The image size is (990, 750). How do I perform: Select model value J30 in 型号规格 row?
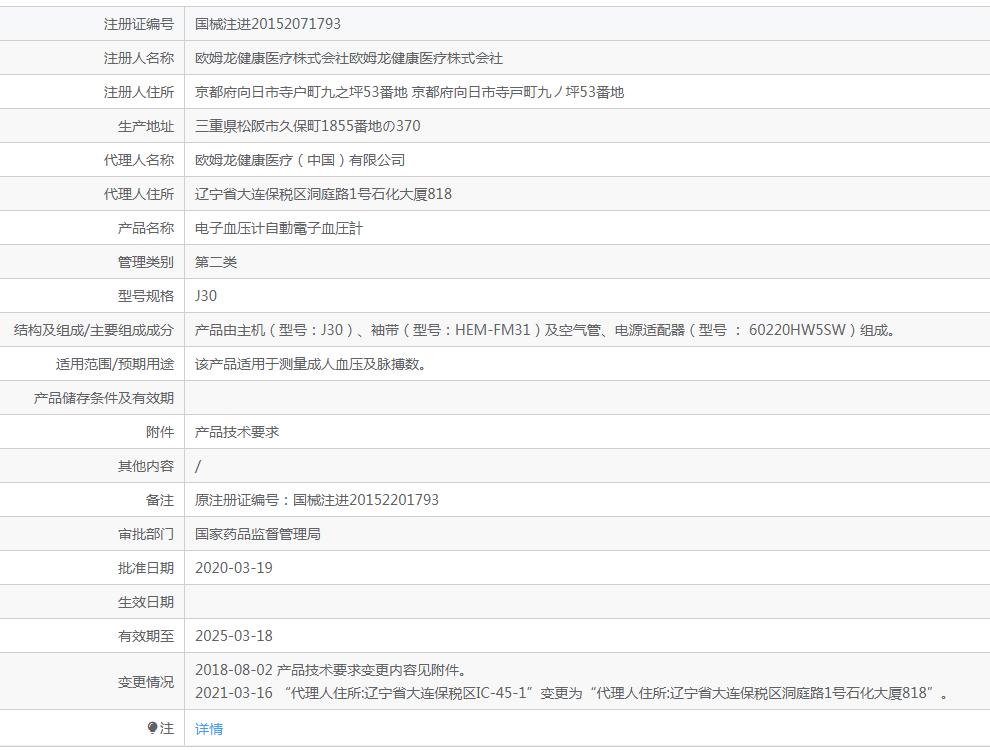[206, 296]
